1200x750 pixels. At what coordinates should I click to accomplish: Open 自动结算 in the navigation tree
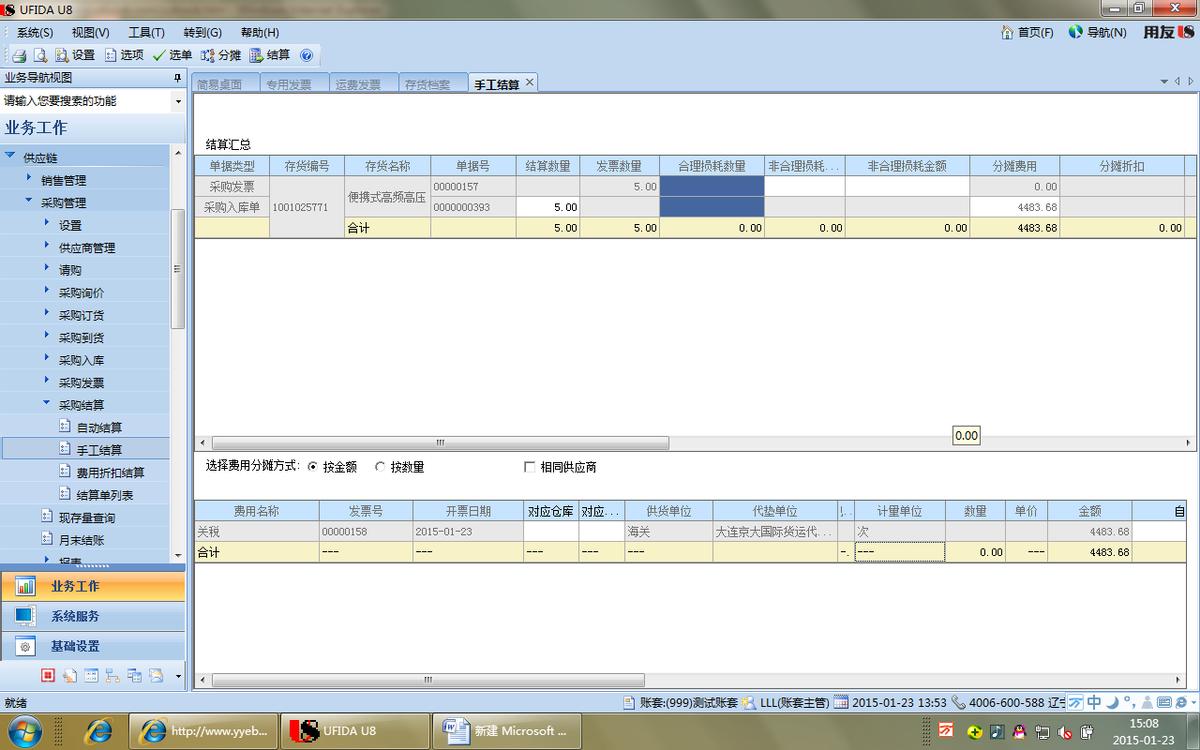99,427
